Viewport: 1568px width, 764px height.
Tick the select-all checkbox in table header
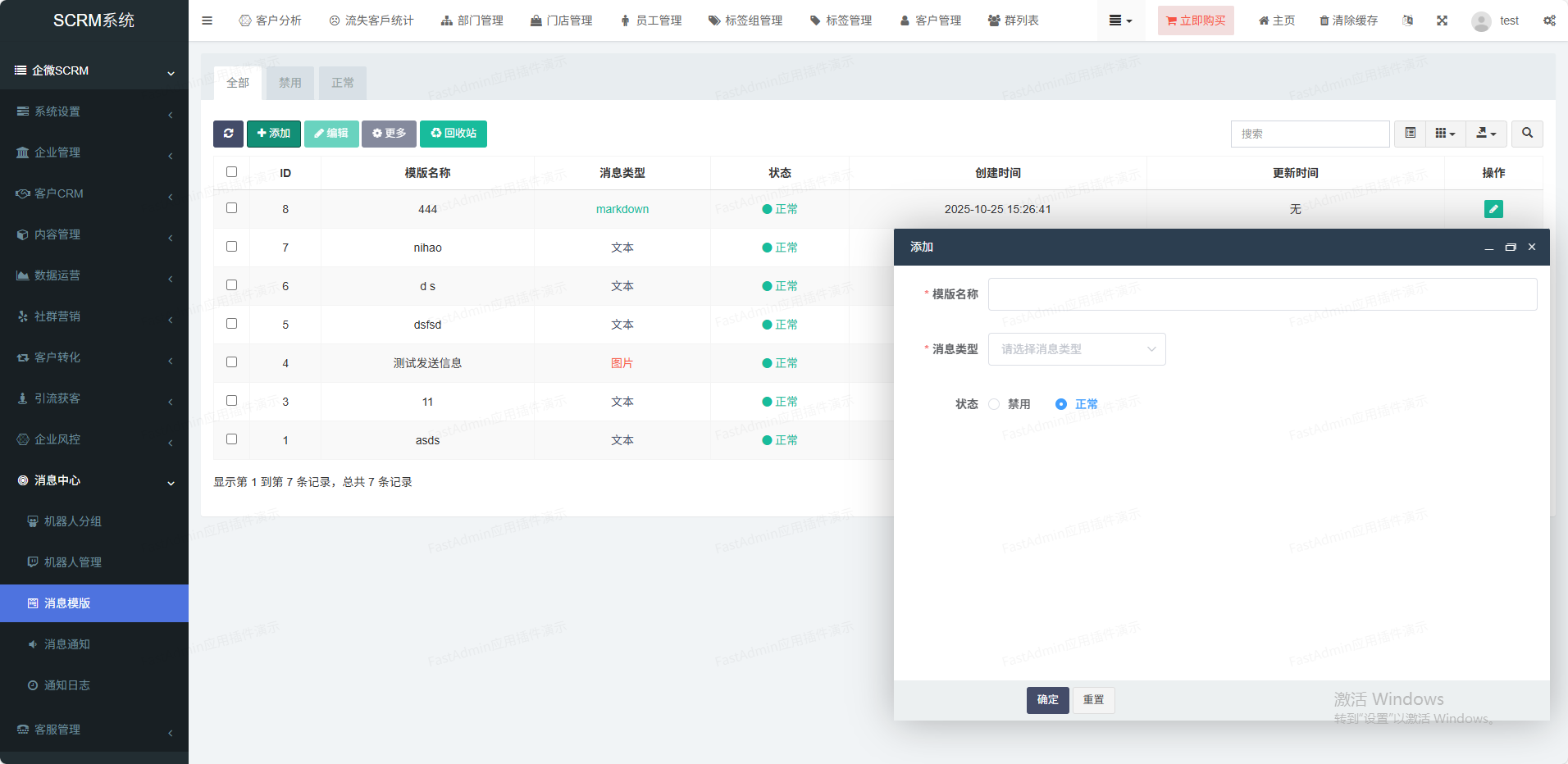[x=231, y=172]
